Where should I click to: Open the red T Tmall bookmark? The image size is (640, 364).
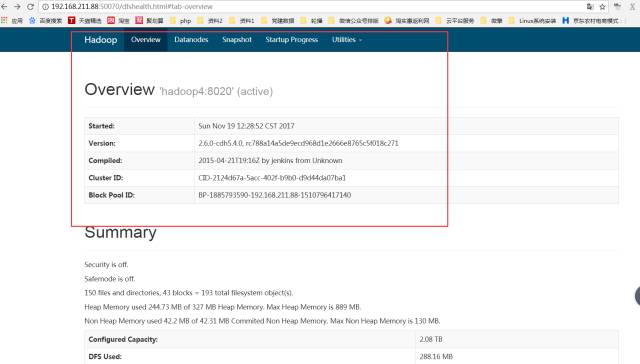pos(71,20)
